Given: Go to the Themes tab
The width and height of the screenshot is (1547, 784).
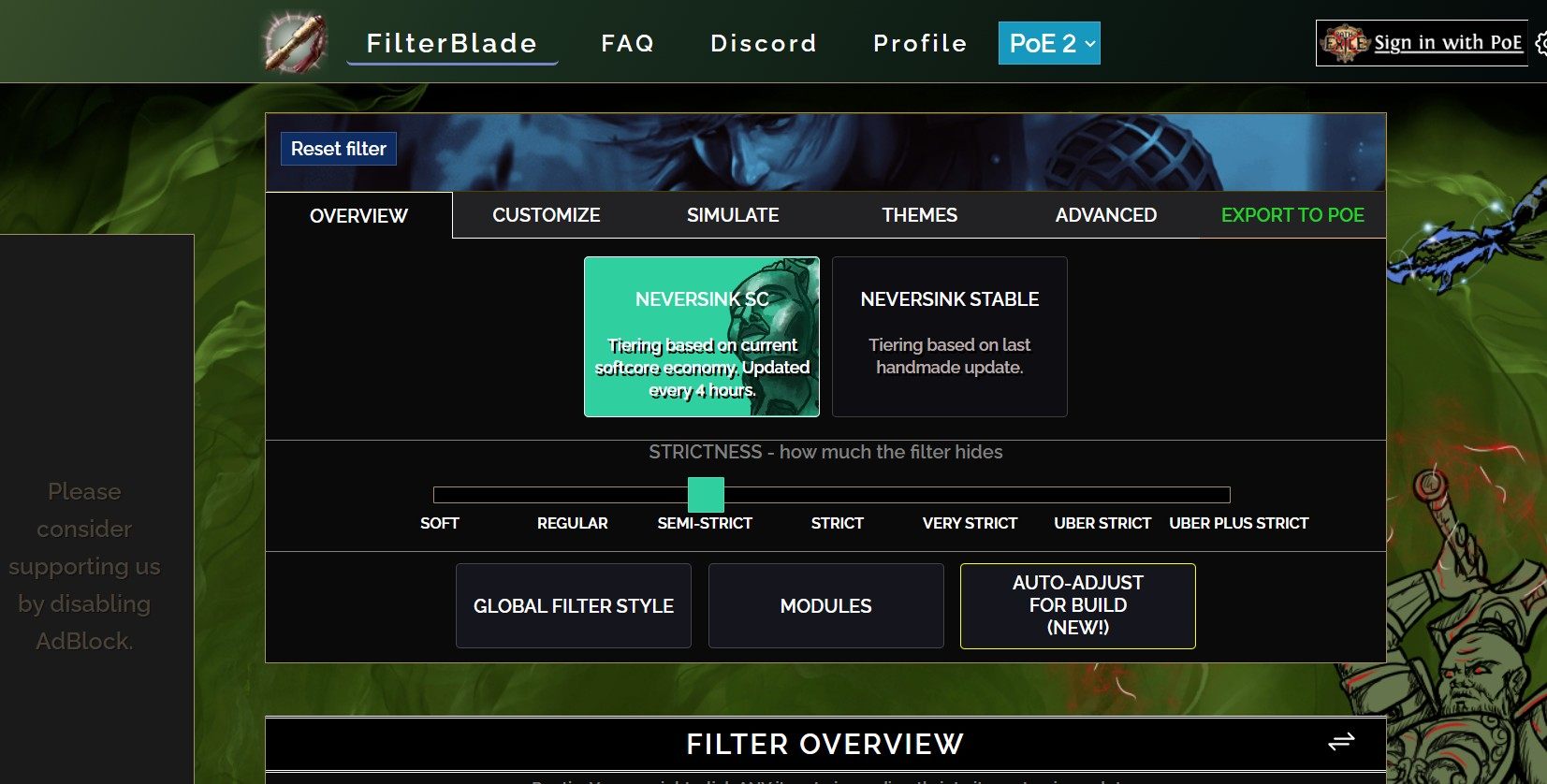Looking at the screenshot, I should tap(919, 215).
